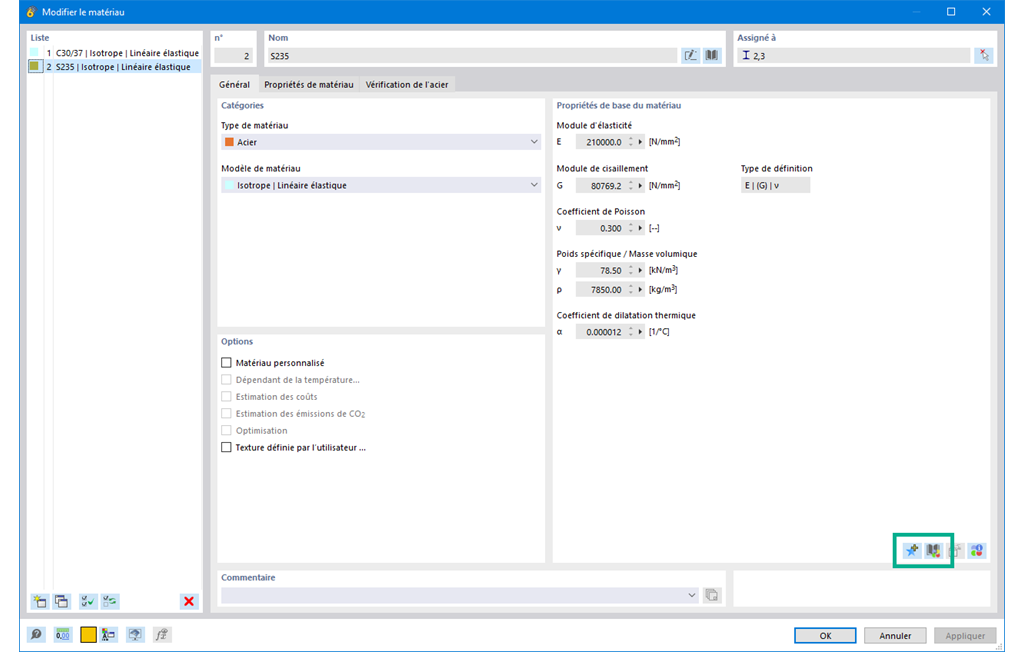1024x652 pixels.
Task: Click the Poisson value 0.300 field
Action: 601,228
